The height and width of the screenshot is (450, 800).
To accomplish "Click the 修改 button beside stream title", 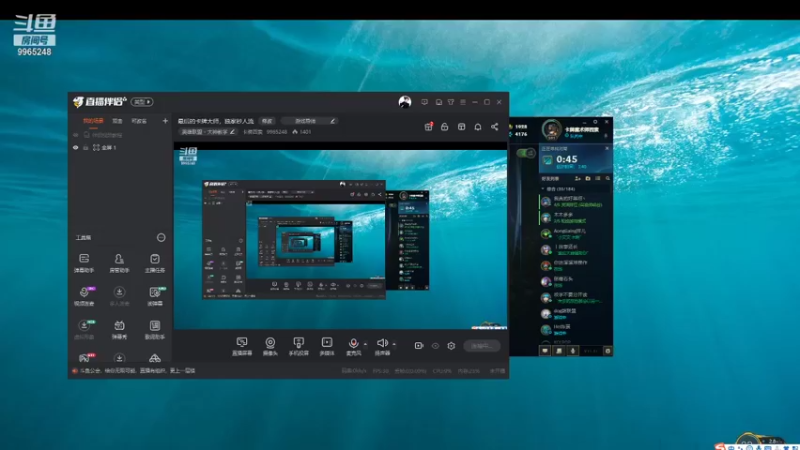I will pos(267,121).
